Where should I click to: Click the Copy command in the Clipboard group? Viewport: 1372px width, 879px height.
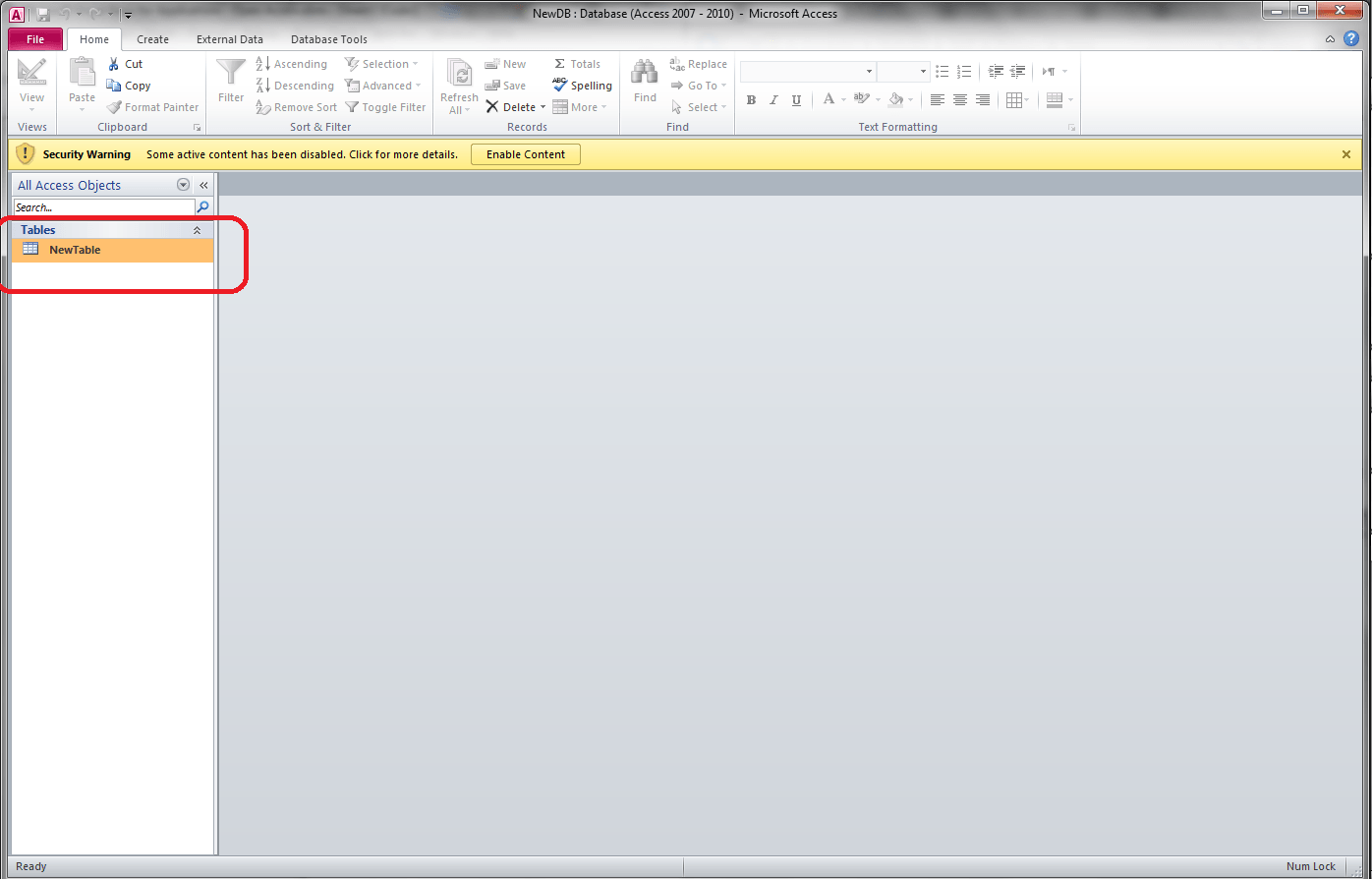(x=129, y=86)
